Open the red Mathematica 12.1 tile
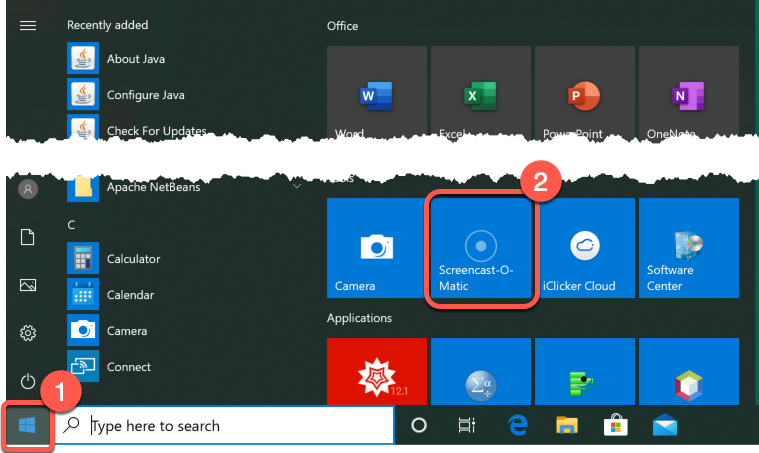This screenshot has height=453, width=759. (377, 372)
